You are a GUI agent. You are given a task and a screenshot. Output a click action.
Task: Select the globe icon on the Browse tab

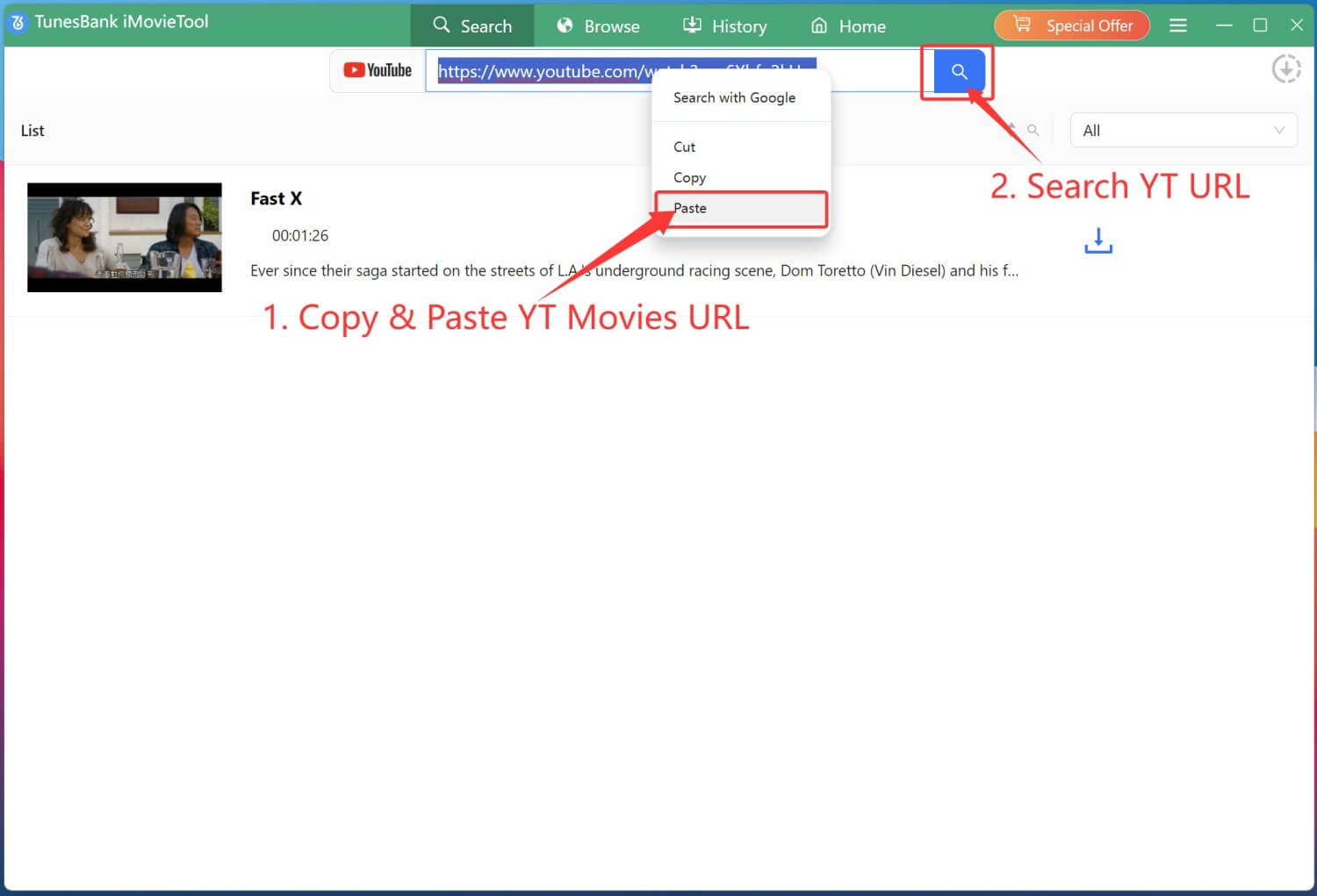[564, 25]
